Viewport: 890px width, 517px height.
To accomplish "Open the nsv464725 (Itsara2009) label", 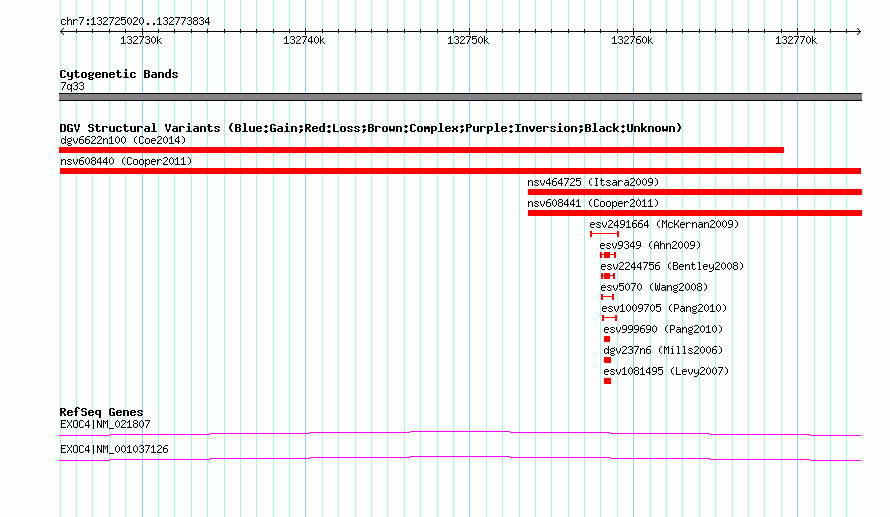I will 593,182.
